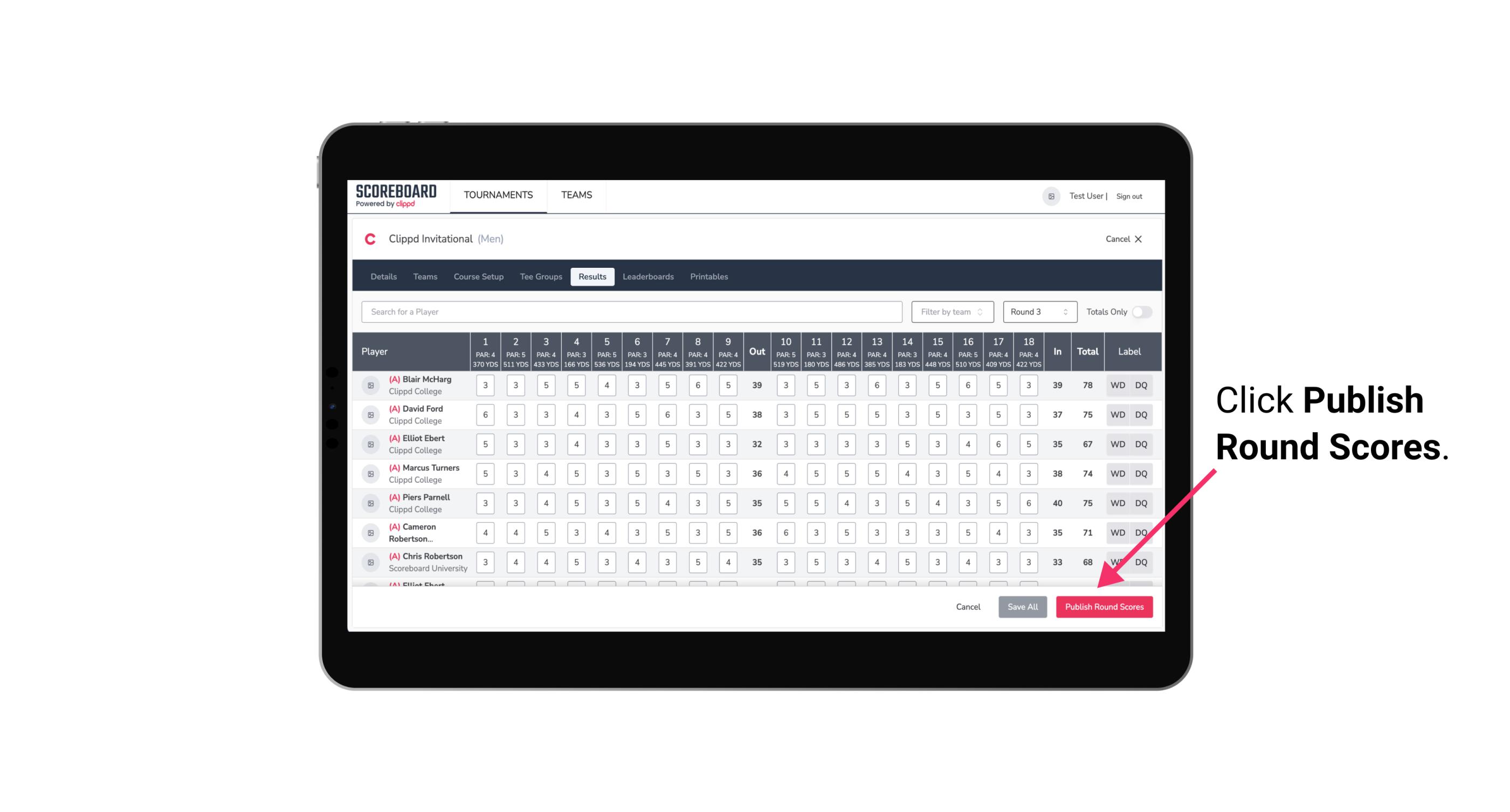Click the WD icon for Blair McHarg

pos(1118,385)
